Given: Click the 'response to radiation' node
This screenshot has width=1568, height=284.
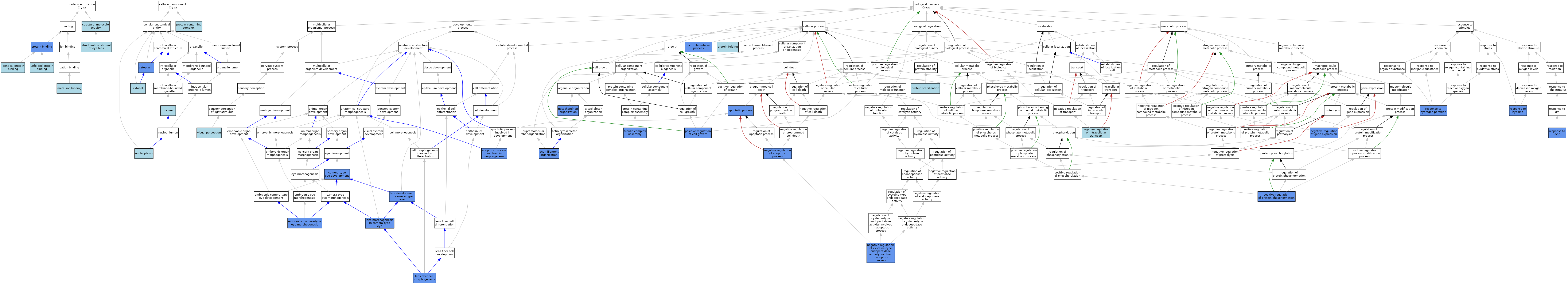Looking at the screenshot, I should pos(1554,68).
